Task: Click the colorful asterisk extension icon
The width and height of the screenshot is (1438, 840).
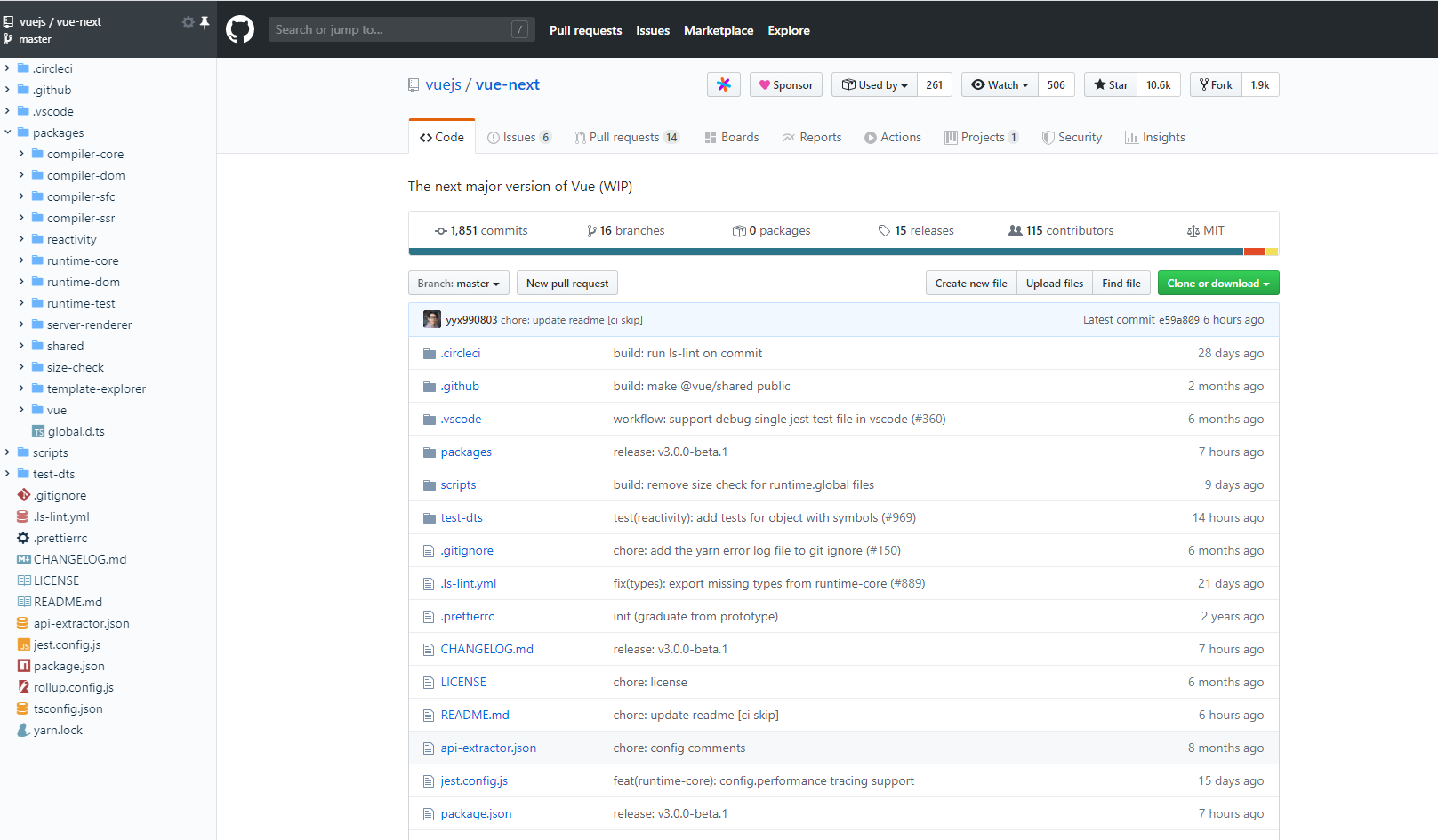Action: [x=724, y=84]
